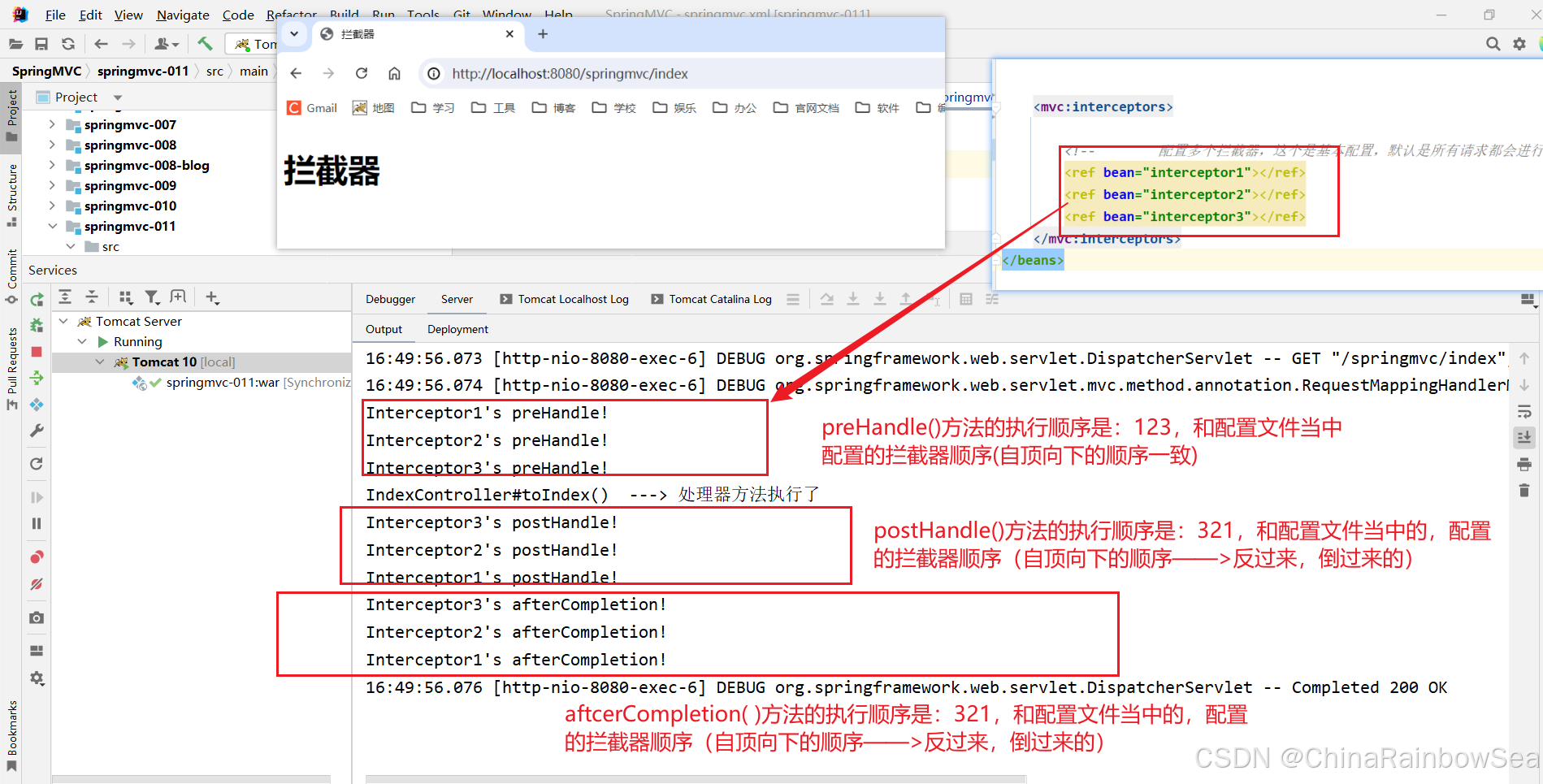Viewport: 1543px width, 784px height.
Task: Open the folder icon in main toolbar
Action: tap(15, 44)
